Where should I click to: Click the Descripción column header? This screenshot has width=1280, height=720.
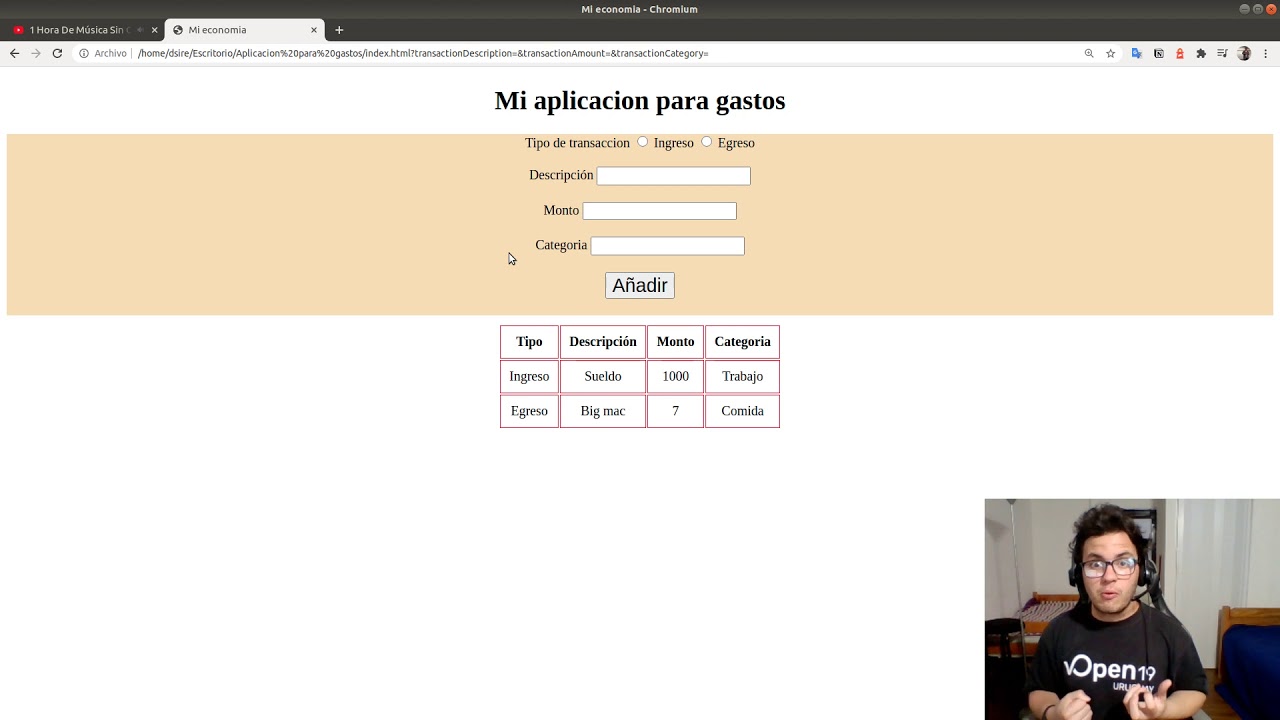[x=603, y=342]
